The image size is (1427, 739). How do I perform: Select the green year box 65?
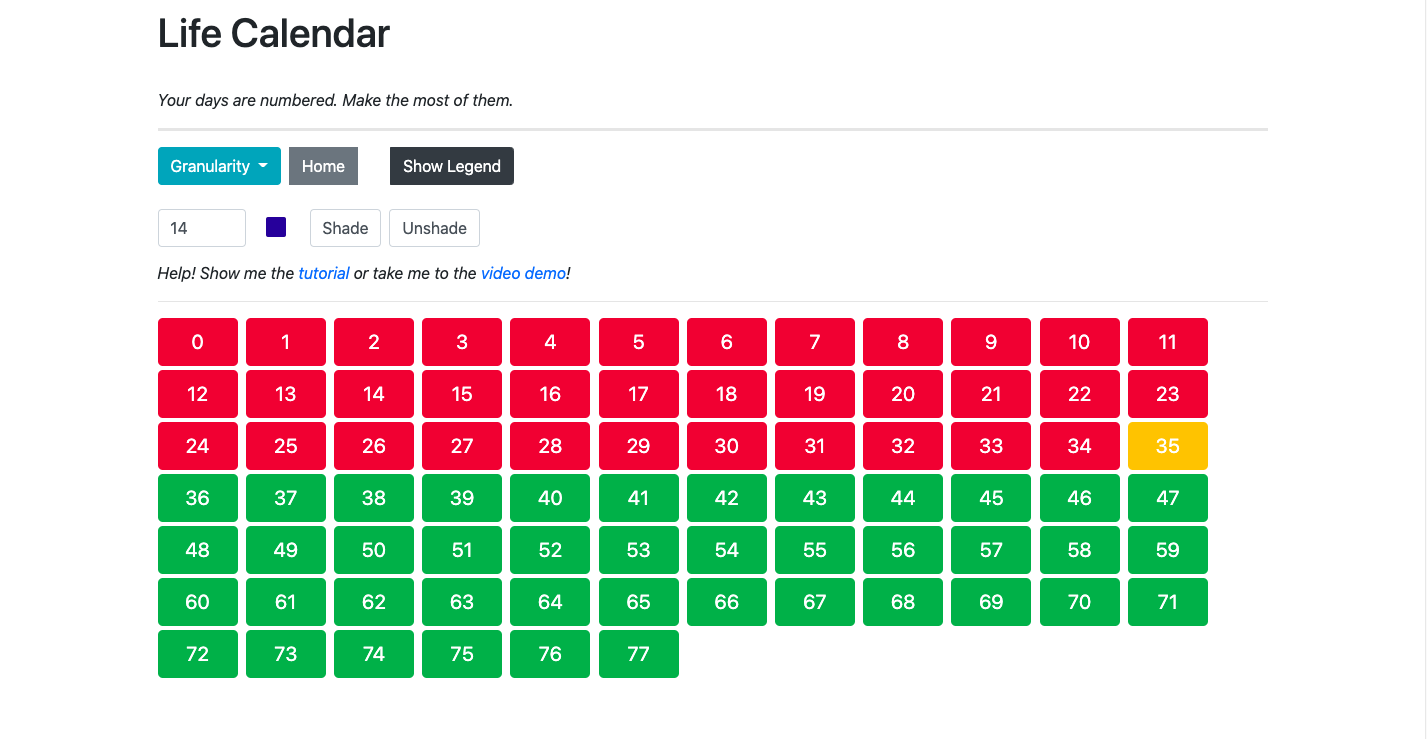639,602
